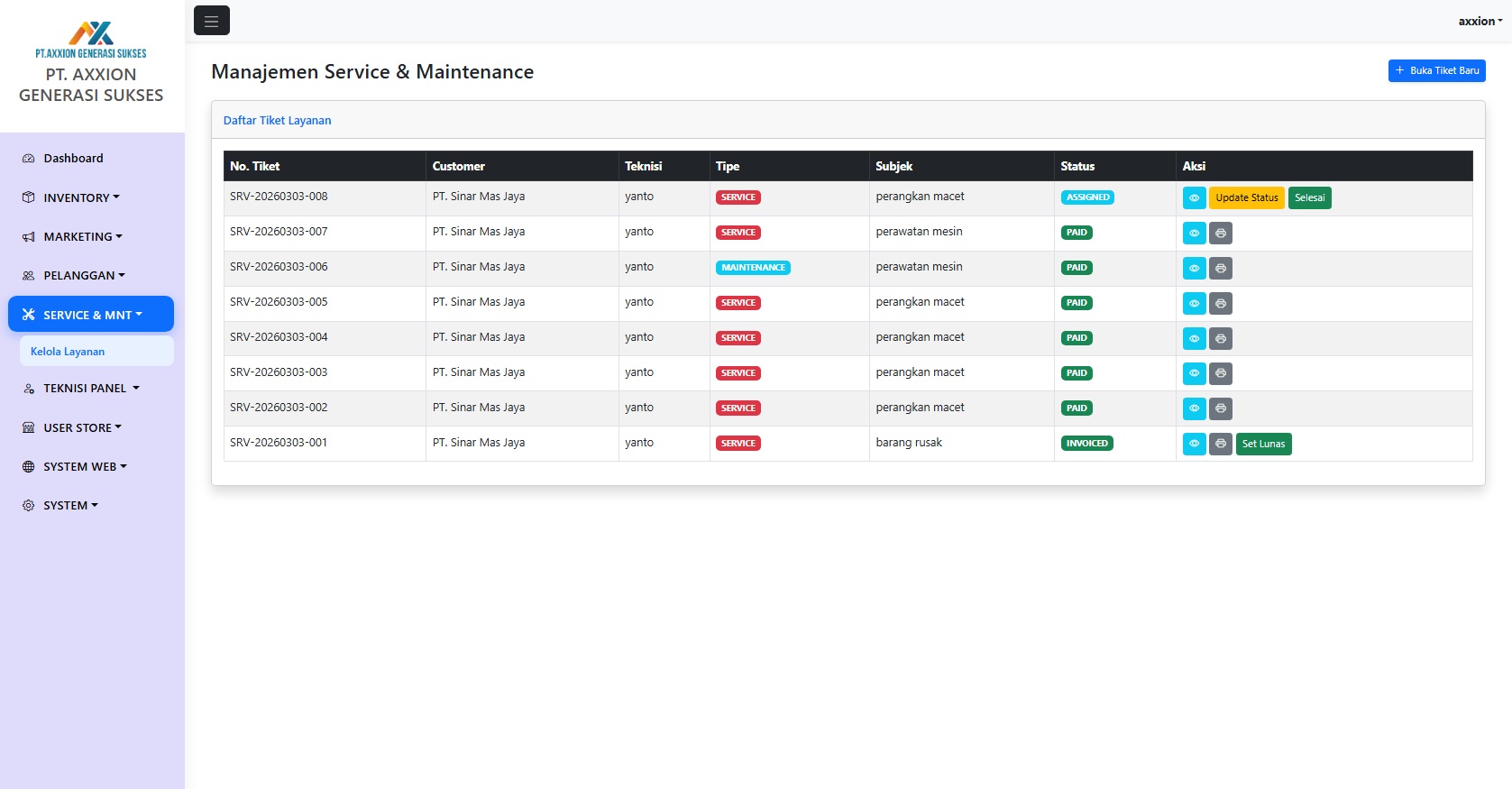Click the 'Status' column header
The image size is (1512, 789).
coord(1114,166)
